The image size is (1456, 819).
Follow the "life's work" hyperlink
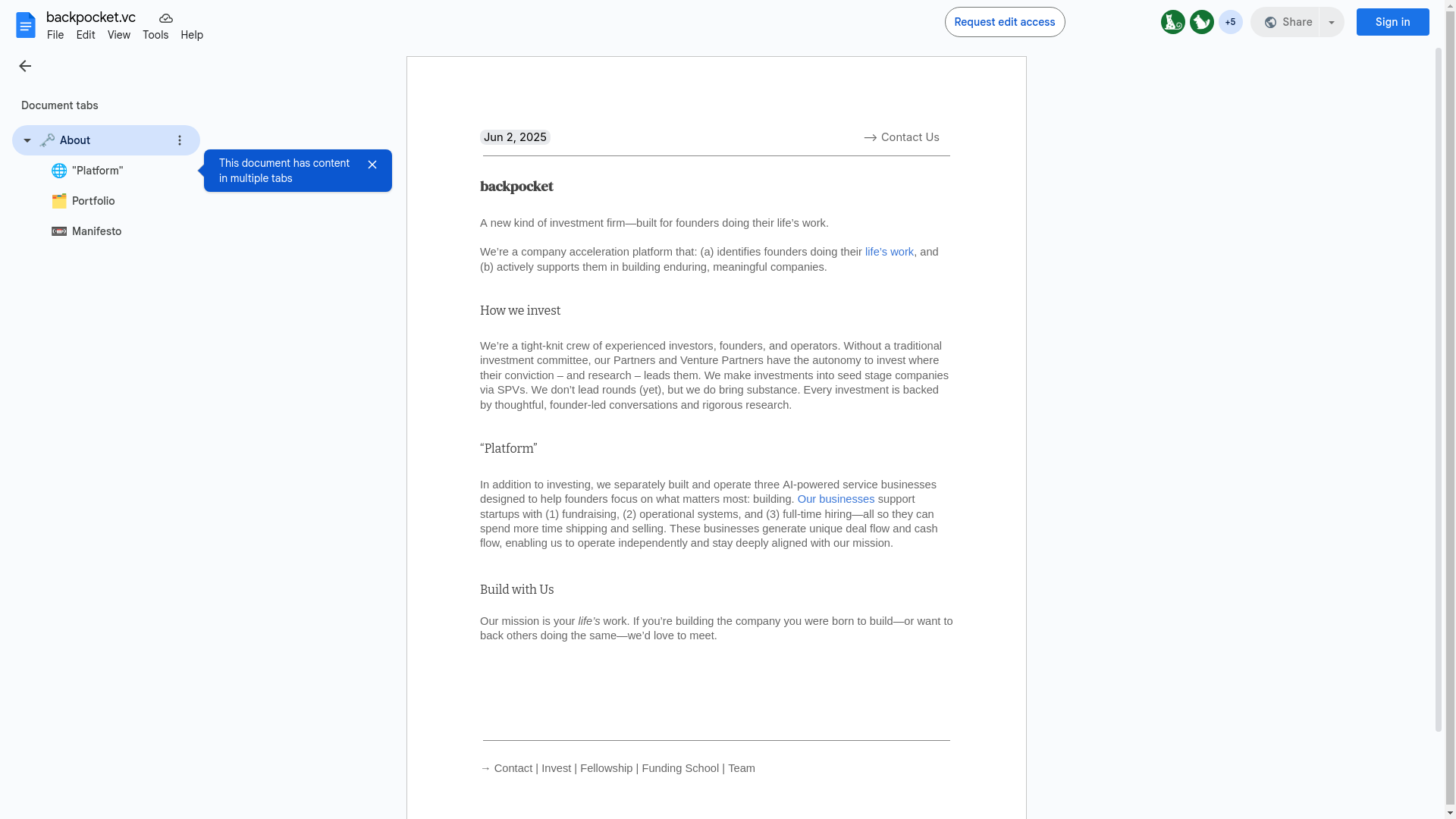[890, 252]
